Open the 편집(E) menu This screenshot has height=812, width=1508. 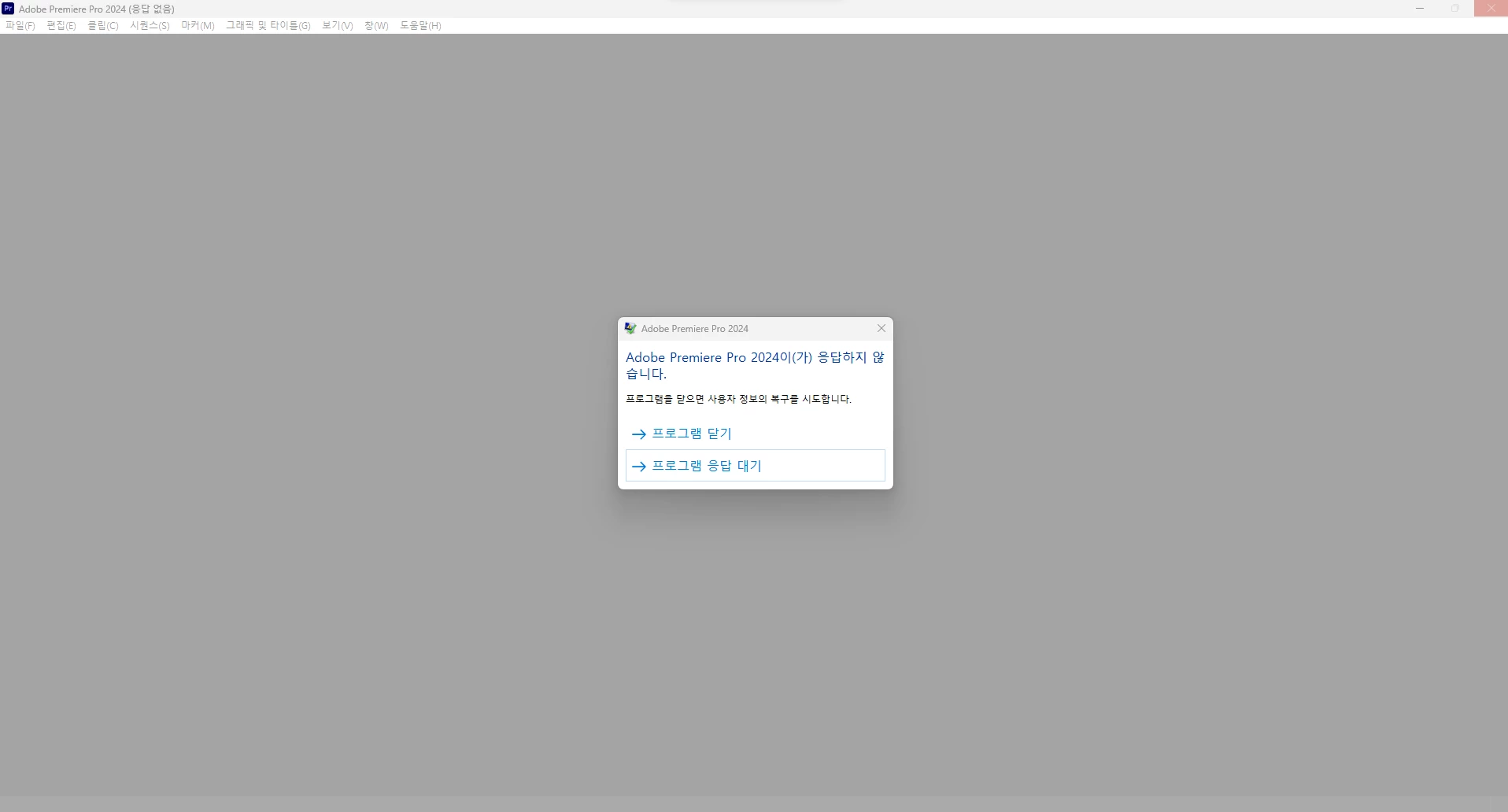coord(61,26)
